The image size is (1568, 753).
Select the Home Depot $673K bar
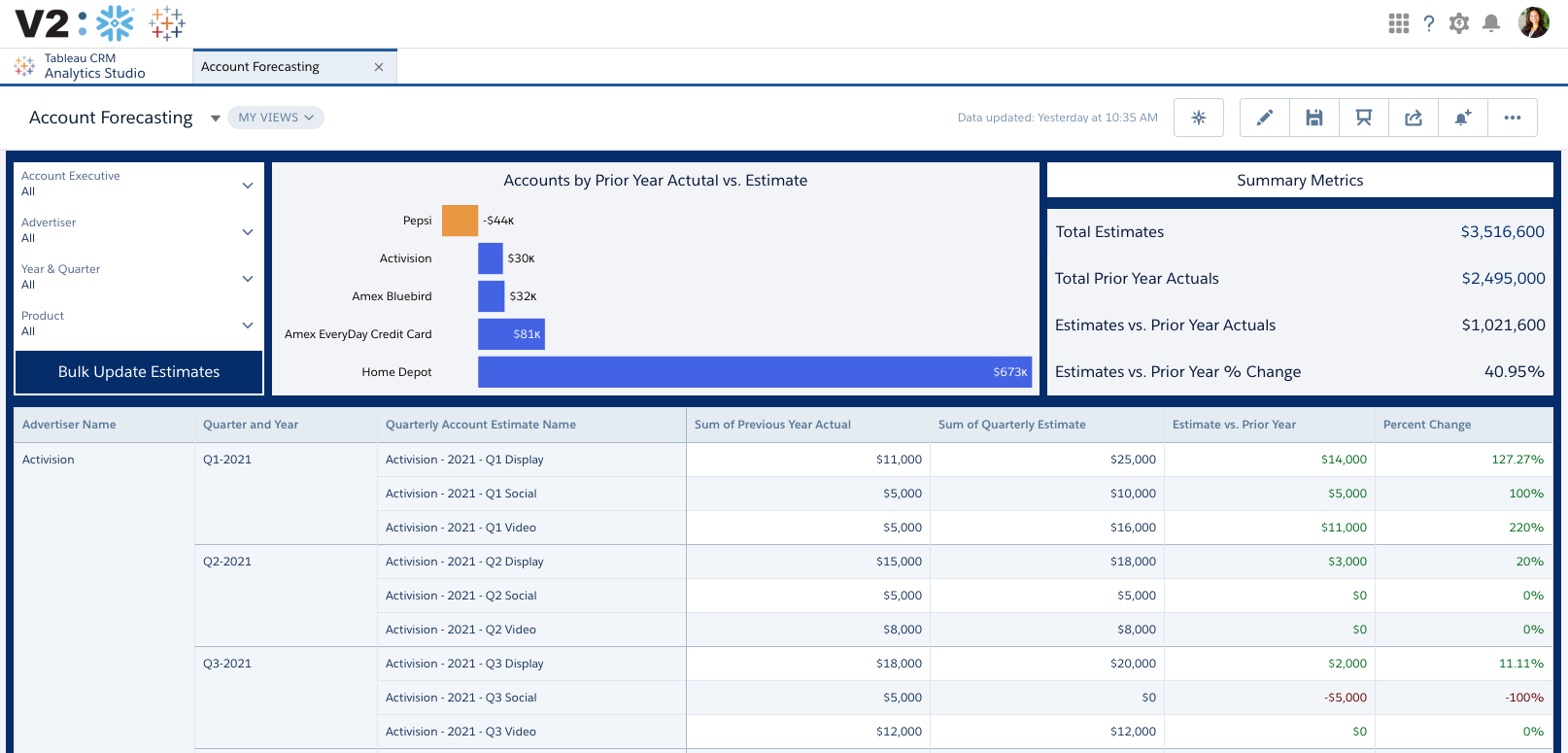[x=755, y=372]
